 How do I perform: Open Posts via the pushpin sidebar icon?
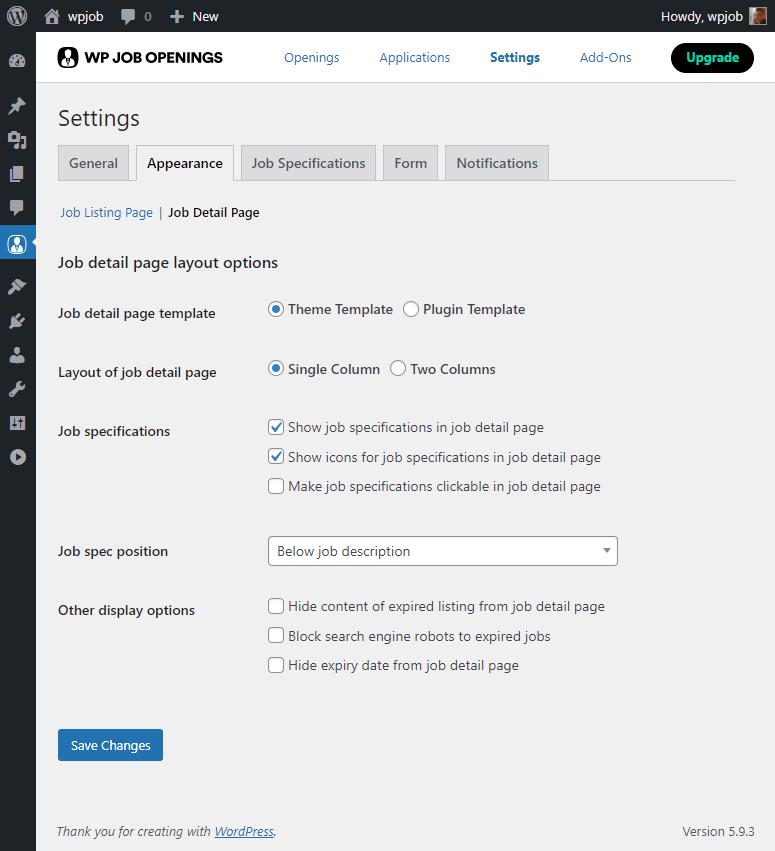click(17, 106)
